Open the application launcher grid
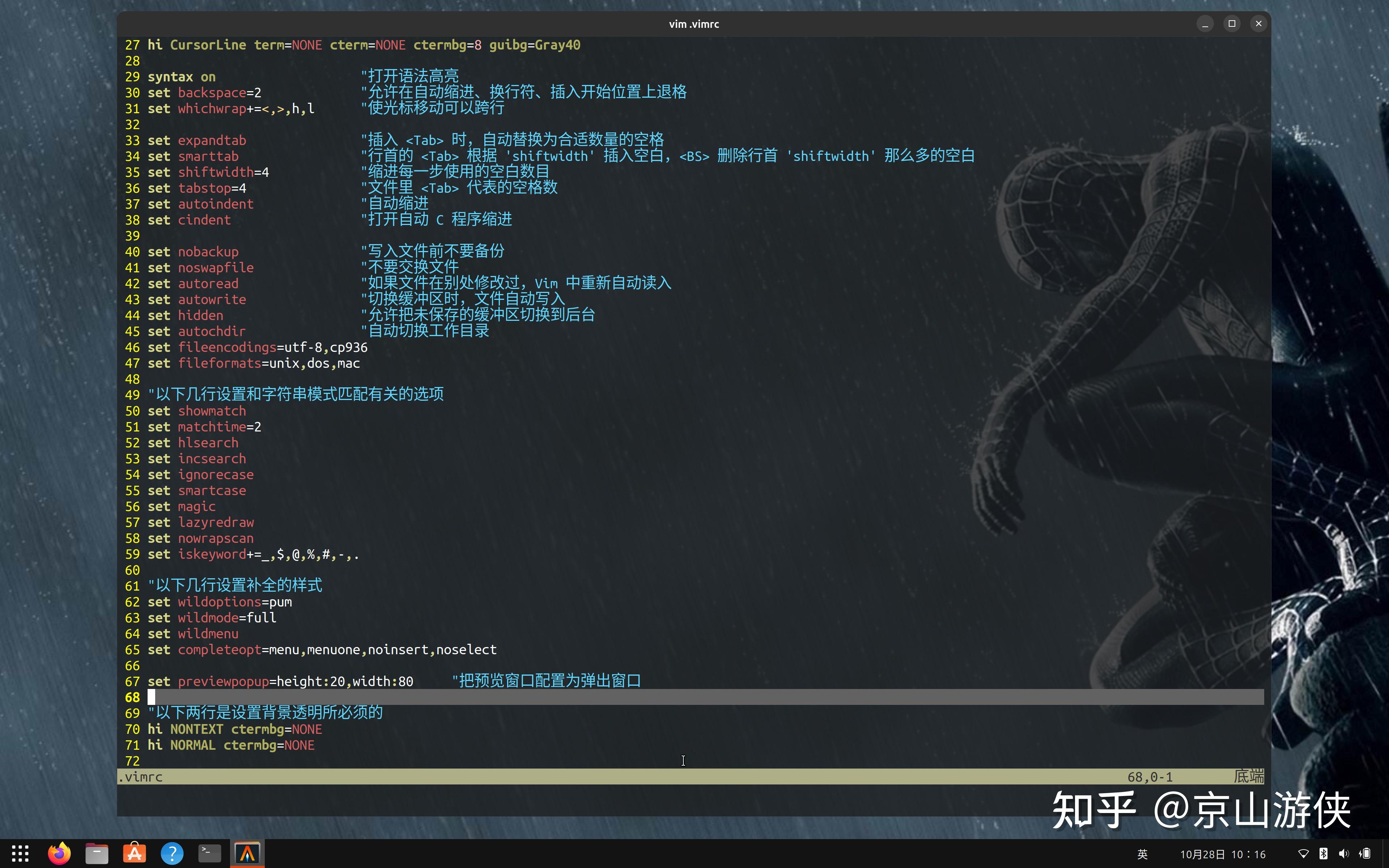 tap(20, 853)
